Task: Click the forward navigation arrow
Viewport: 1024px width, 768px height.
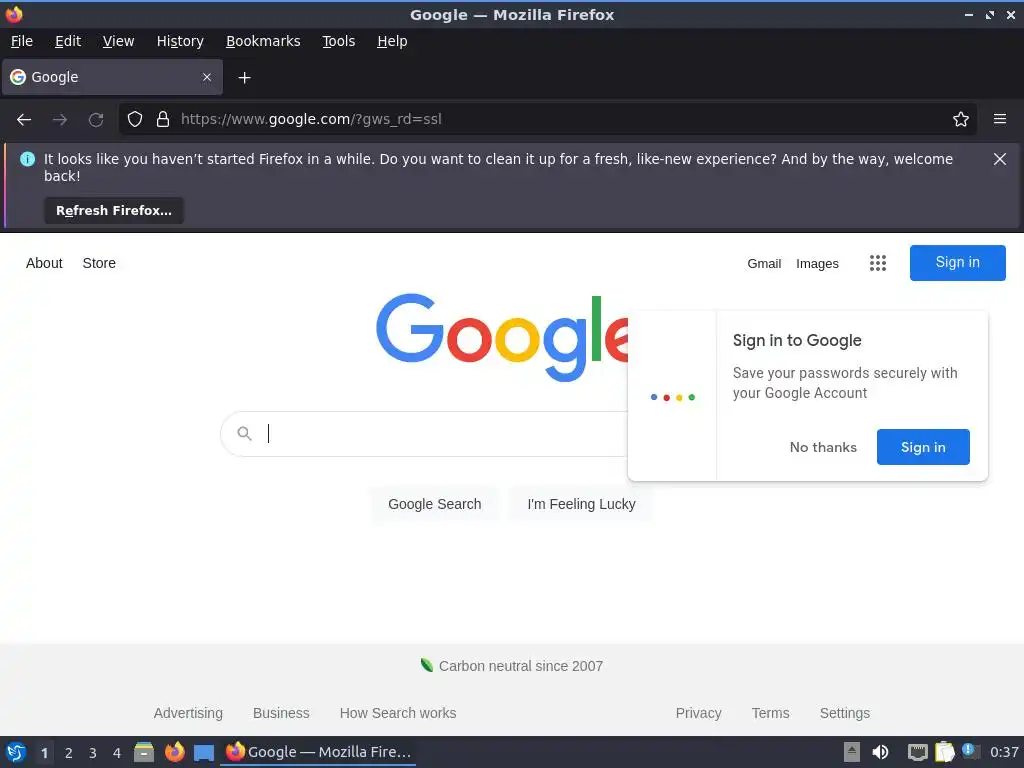Action: tap(60, 120)
